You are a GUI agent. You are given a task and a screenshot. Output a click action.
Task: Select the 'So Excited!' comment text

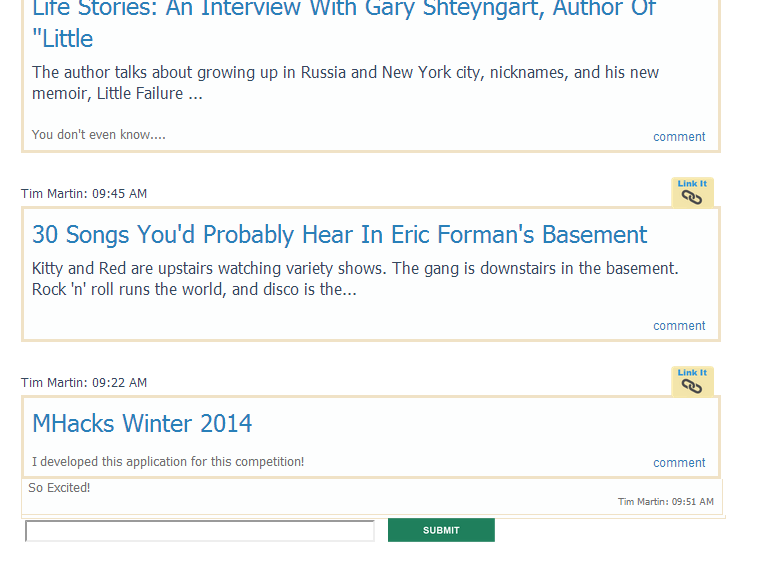(x=59, y=488)
